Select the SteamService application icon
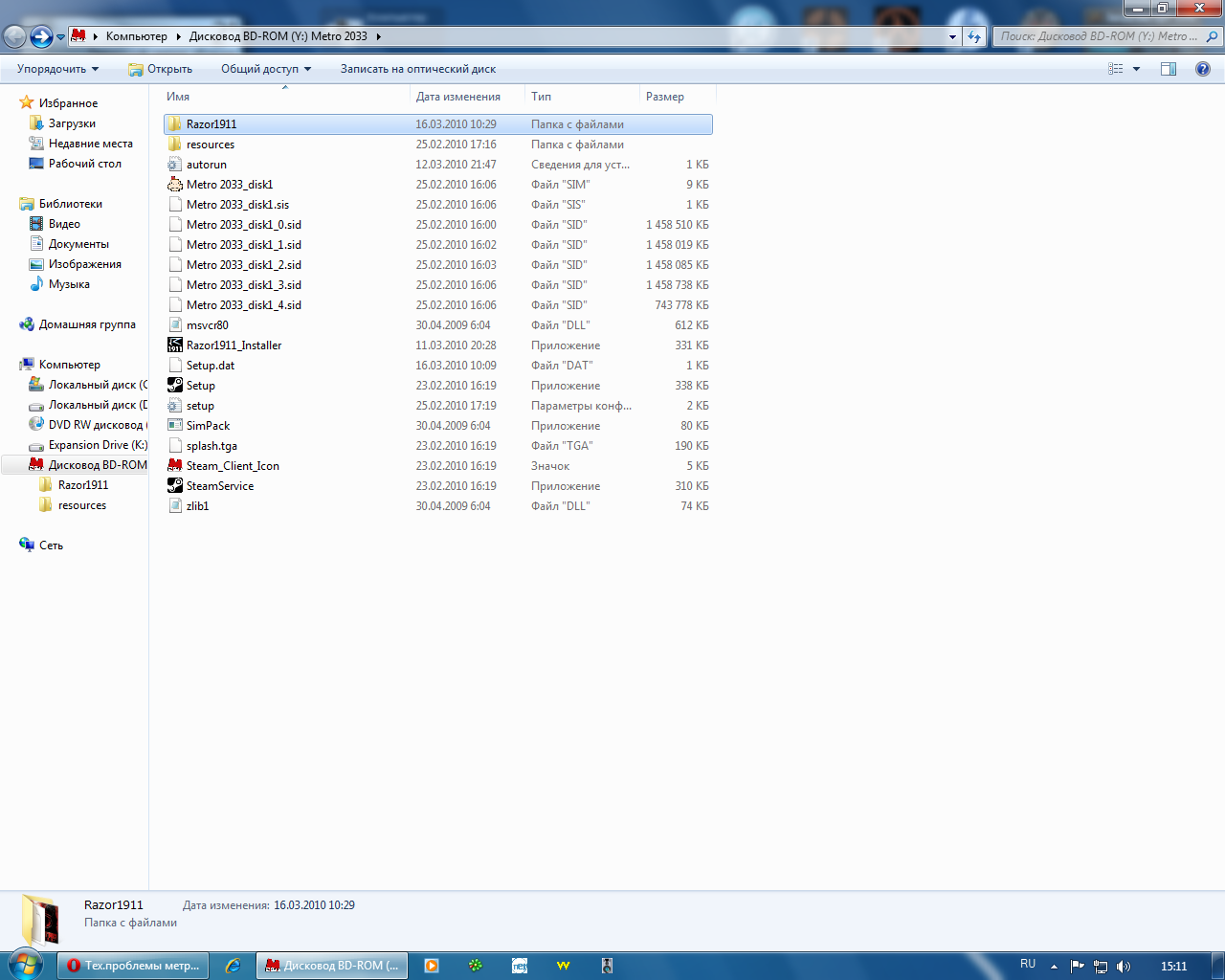Viewport: 1225px width, 980px height. point(174,486)
